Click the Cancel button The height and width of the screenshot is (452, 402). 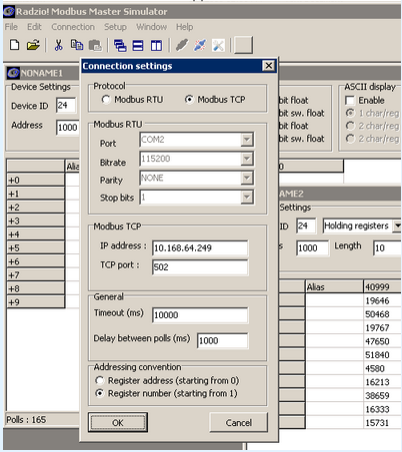[x=239, y=422]
